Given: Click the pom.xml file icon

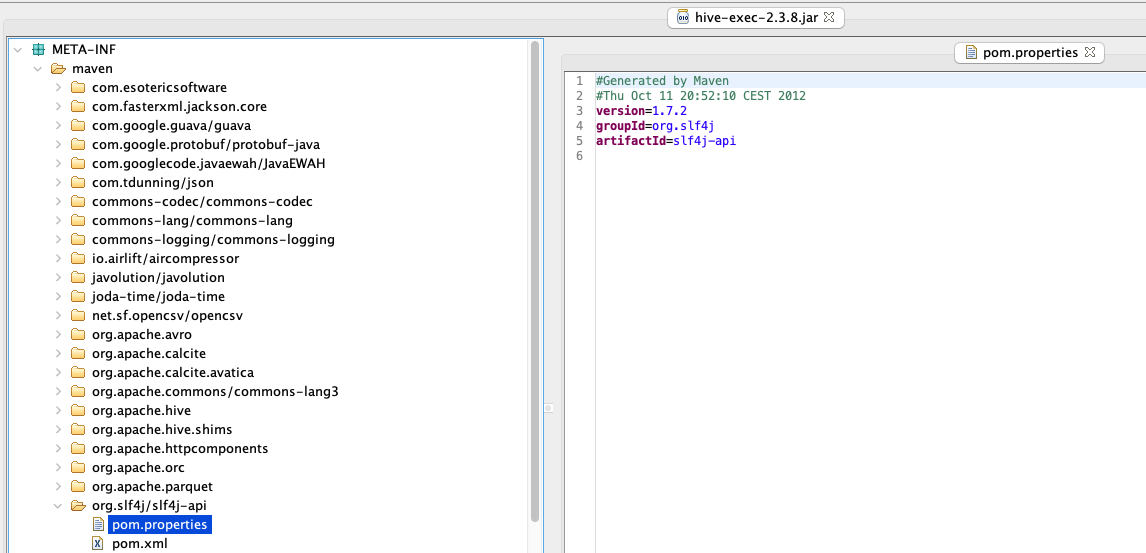Looking at the screenshot, I should (98, 544).
